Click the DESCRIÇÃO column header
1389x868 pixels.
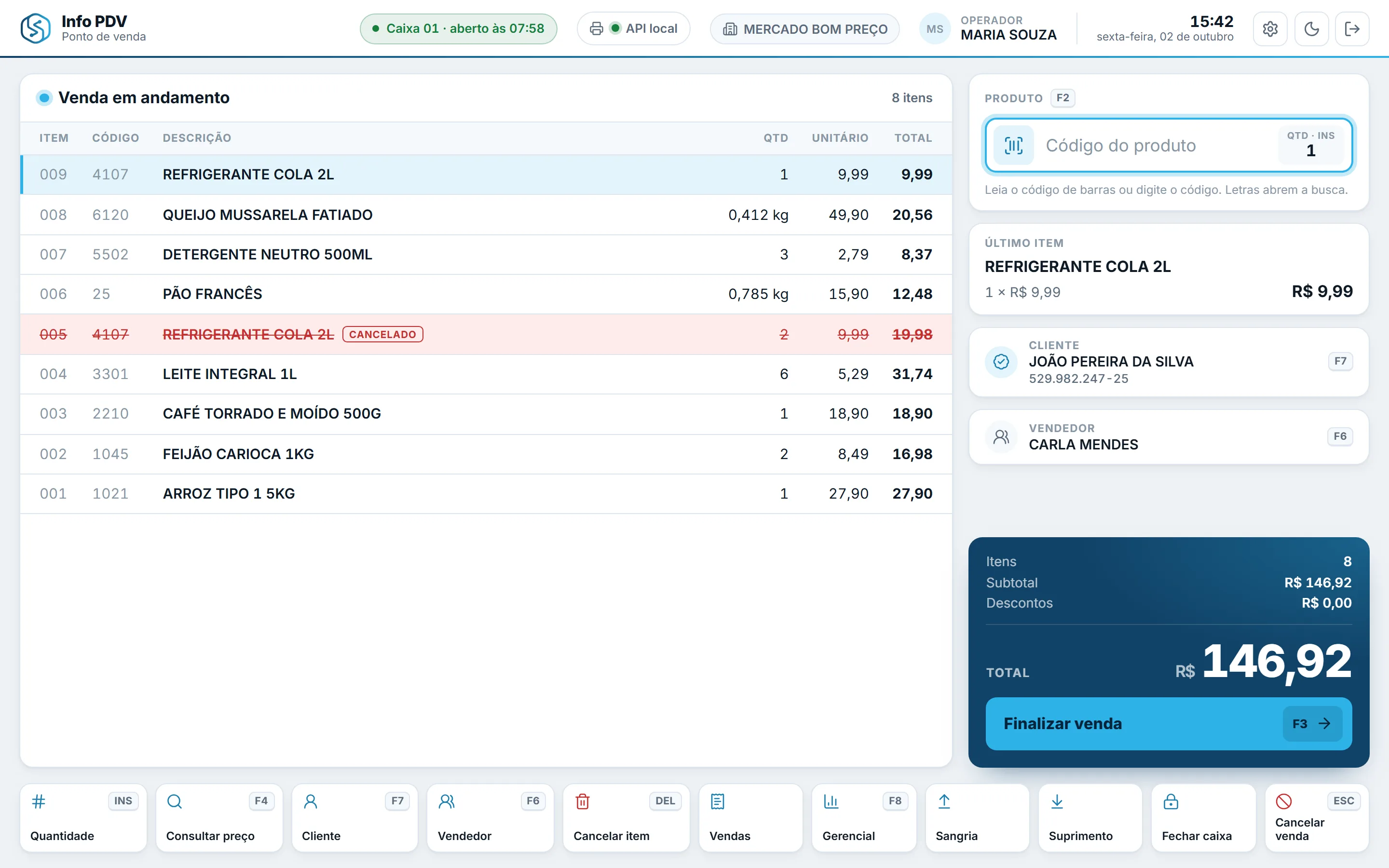[197, 138]
